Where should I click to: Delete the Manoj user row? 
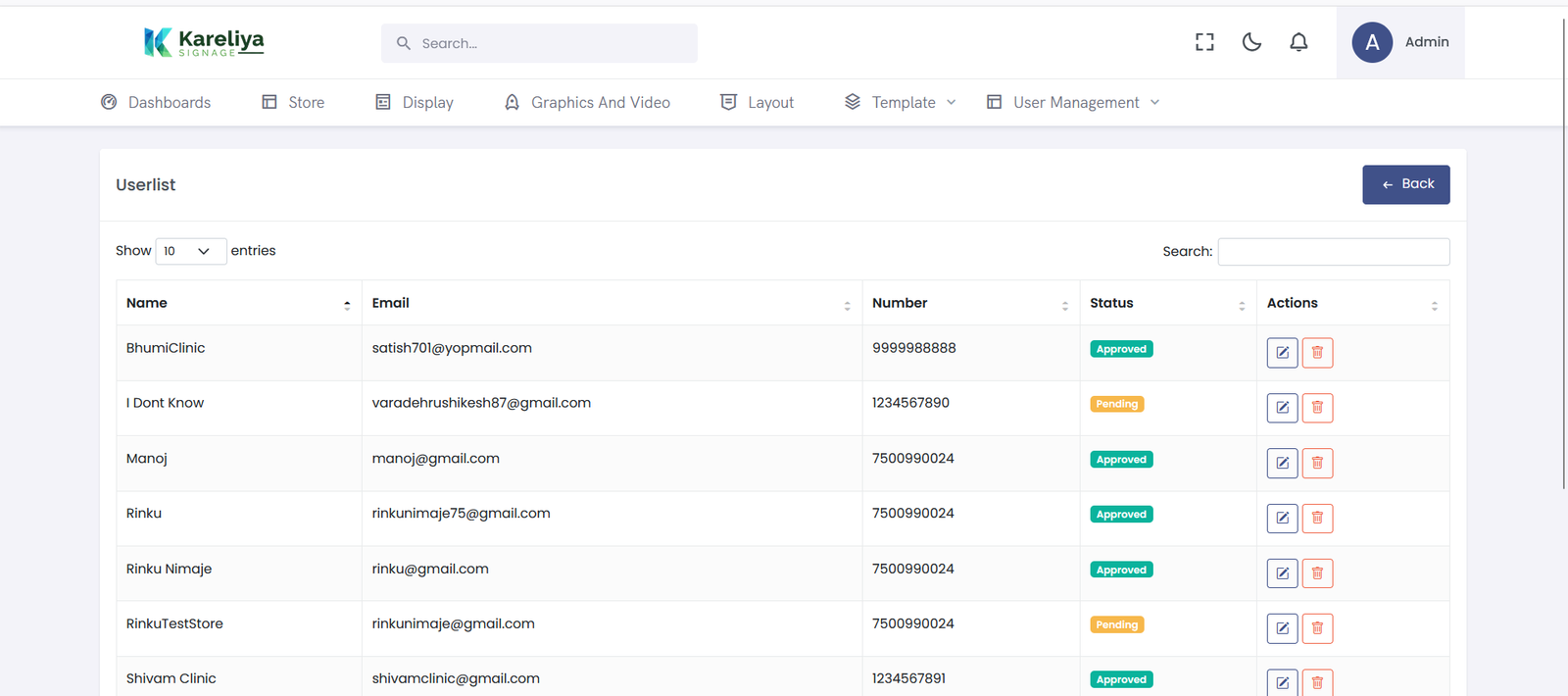point(1318,463)
